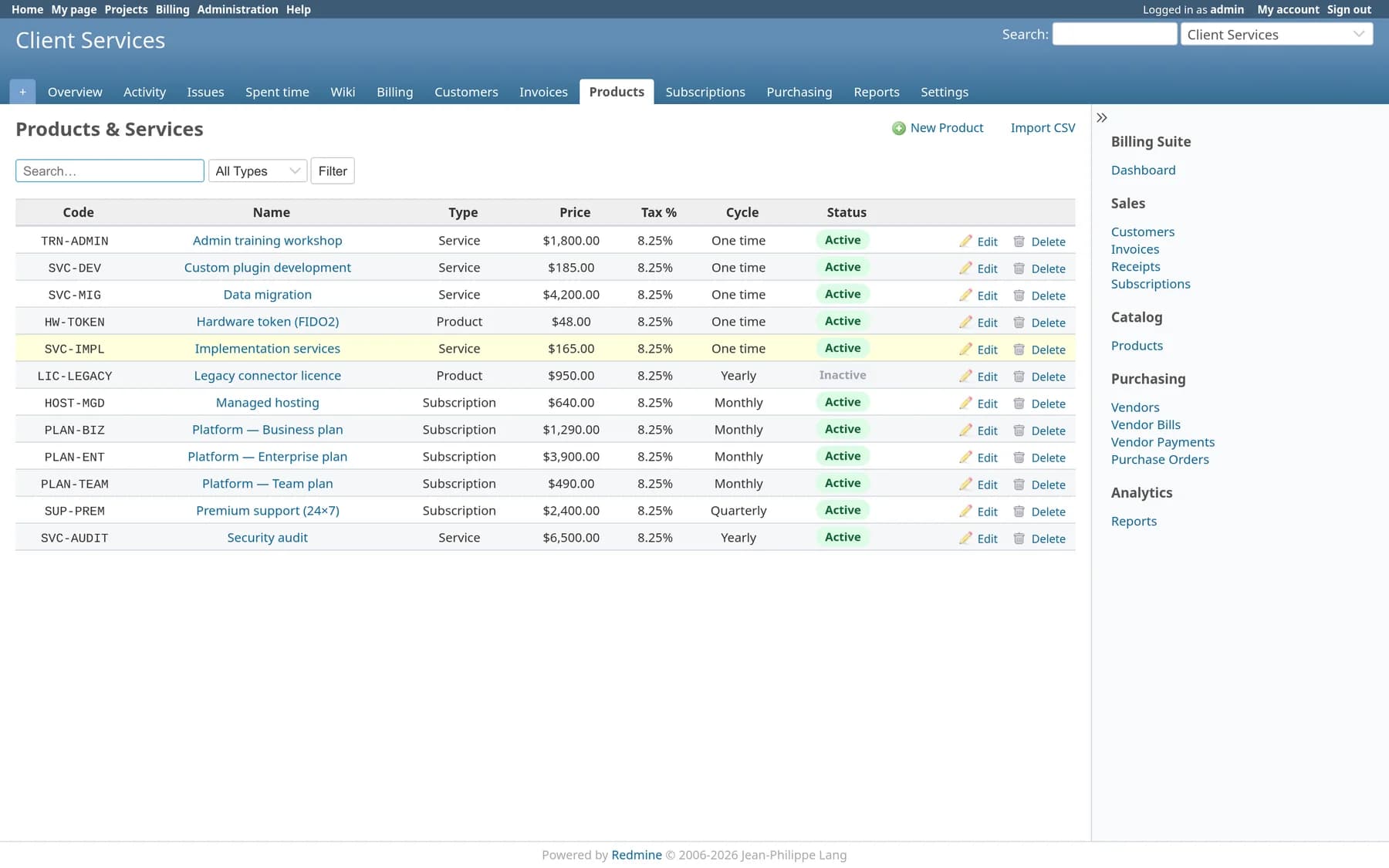Open the Settings tab
Viewport: 1389px width, 868px height.
pos(945,92)
